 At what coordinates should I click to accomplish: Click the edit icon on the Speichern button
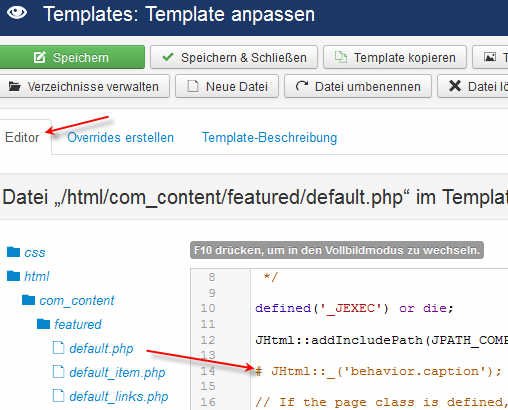39,57
